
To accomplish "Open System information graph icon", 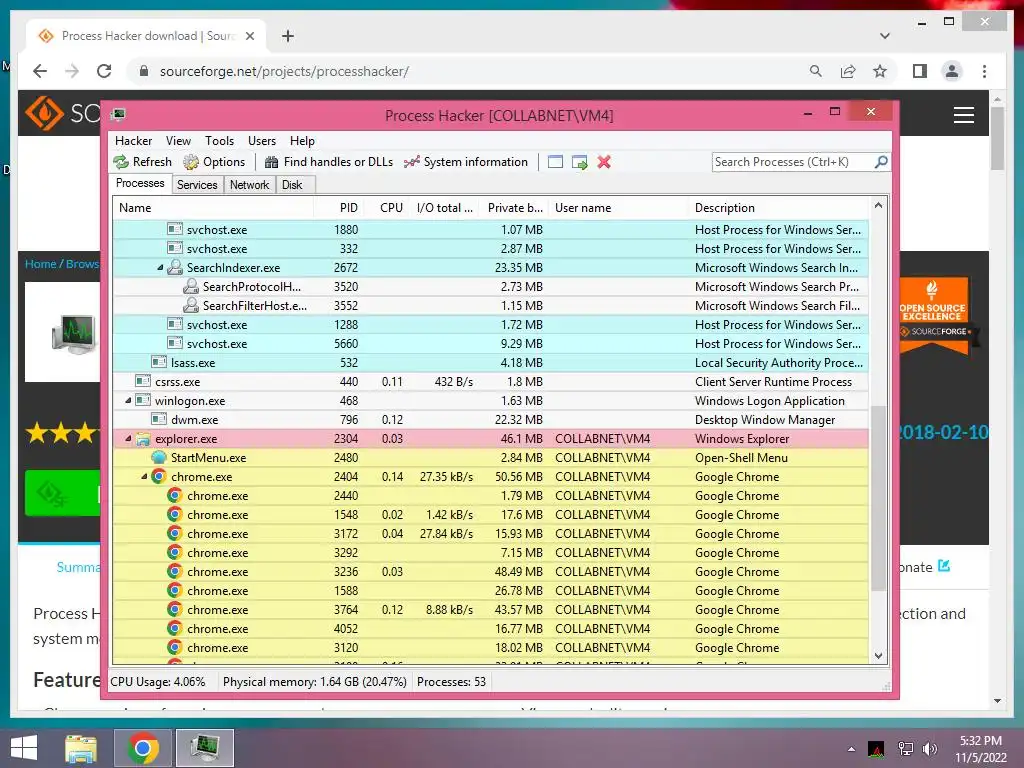I will coord(411,162).
